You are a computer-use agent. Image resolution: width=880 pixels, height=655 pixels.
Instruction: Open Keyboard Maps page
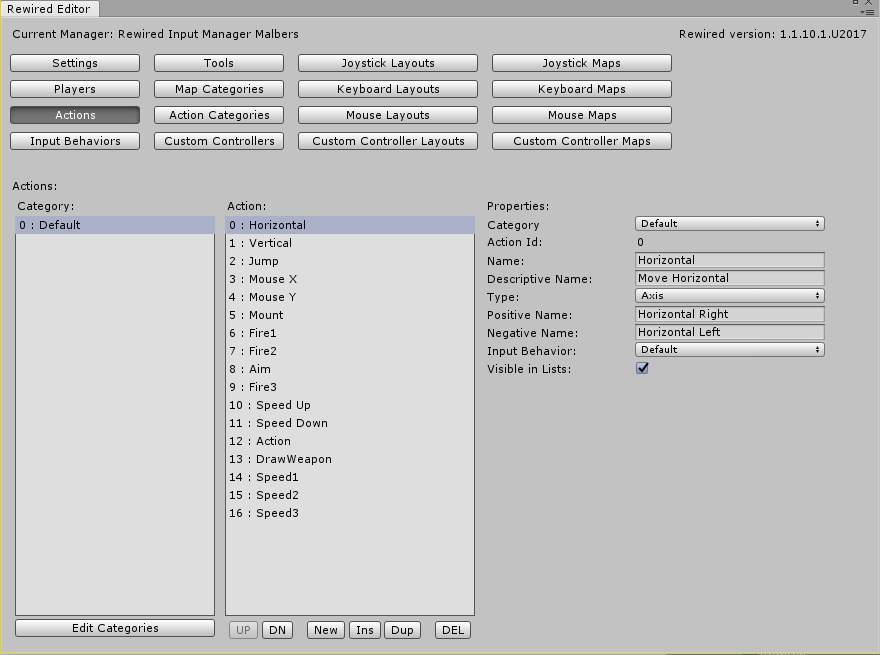pyautogui.click(x=582, y=89)
